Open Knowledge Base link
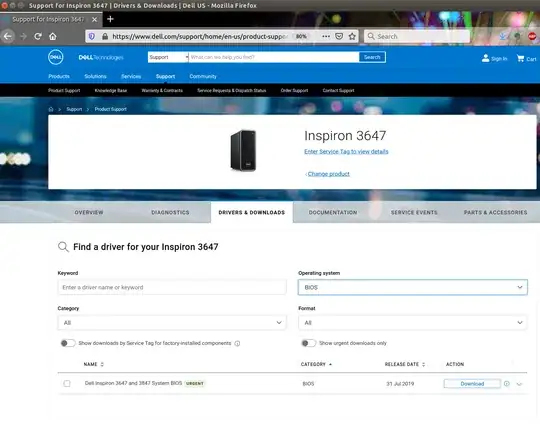This screenshot has height=424, width=540. point(111,90)
